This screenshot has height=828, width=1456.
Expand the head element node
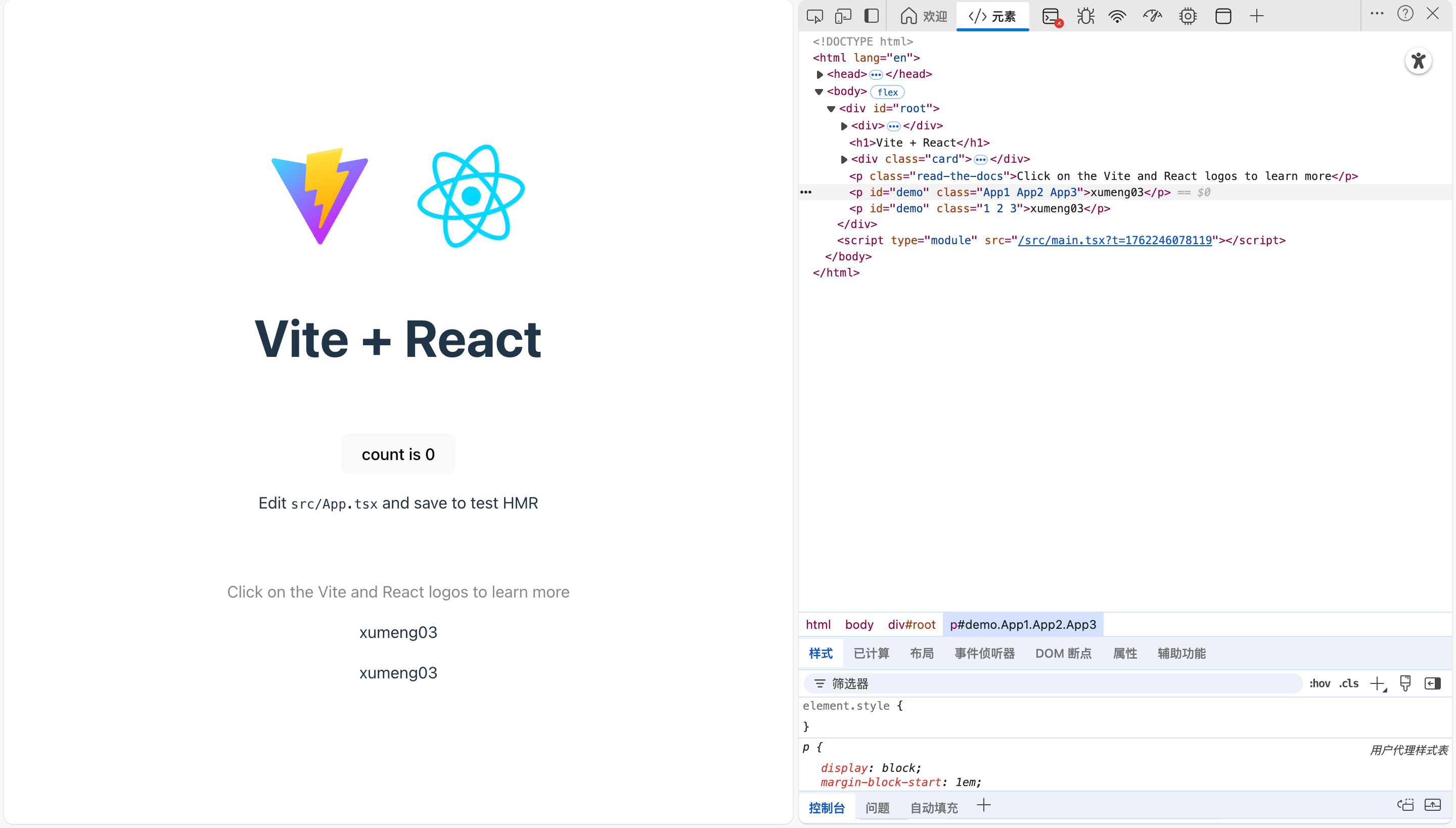click(820, 74)
